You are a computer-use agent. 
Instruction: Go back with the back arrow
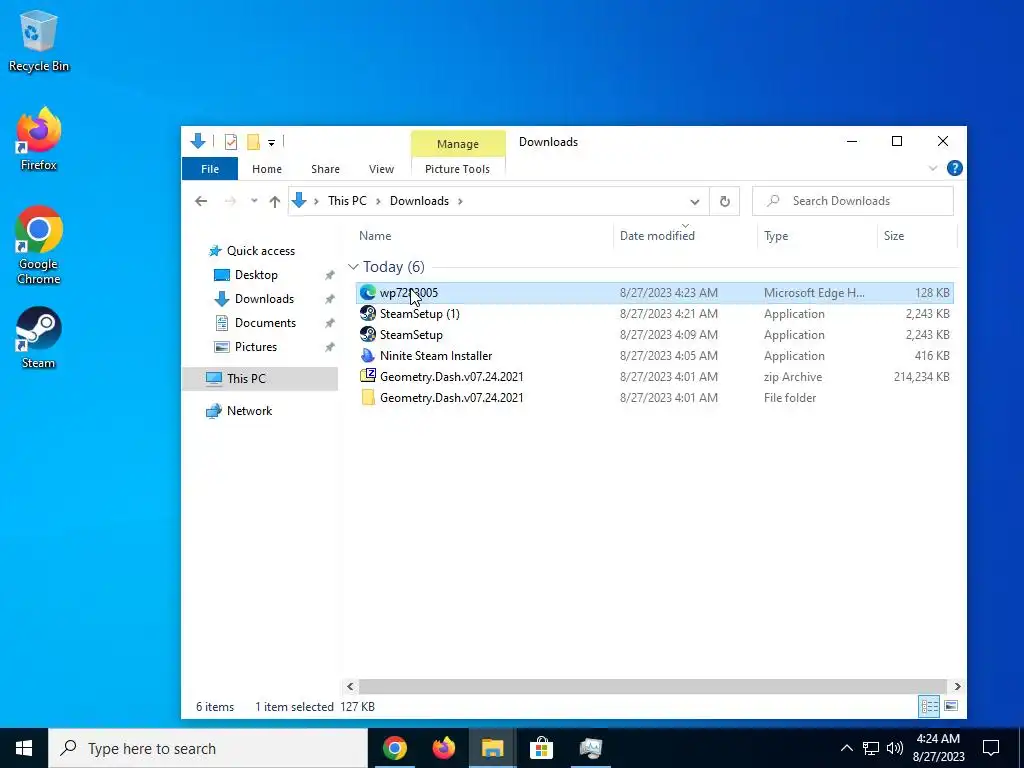201,201
